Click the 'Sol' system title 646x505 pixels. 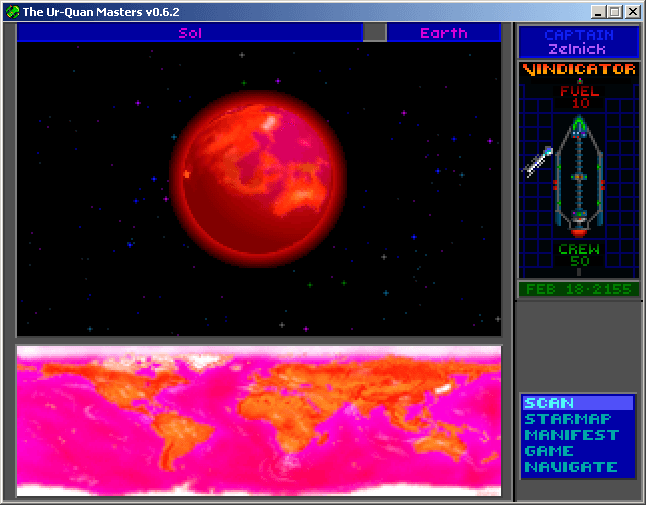pyautogui.click(x=190, y=33)
